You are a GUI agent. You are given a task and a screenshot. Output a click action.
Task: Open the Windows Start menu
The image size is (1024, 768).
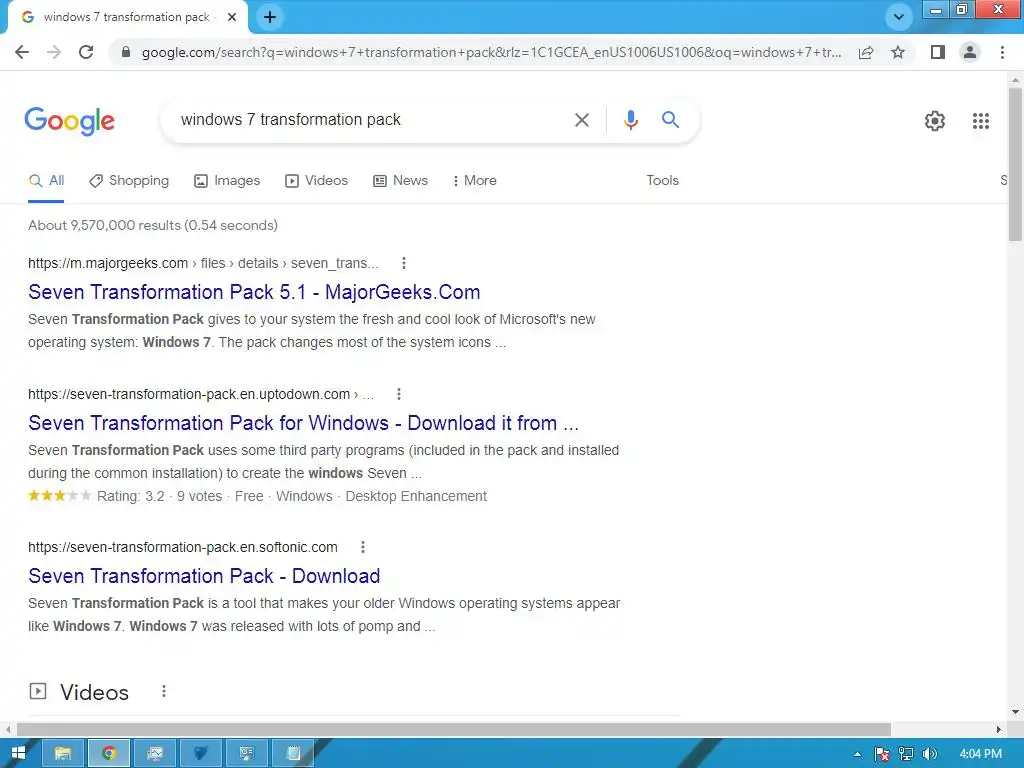pyautogui.click(x=18, y=754)
